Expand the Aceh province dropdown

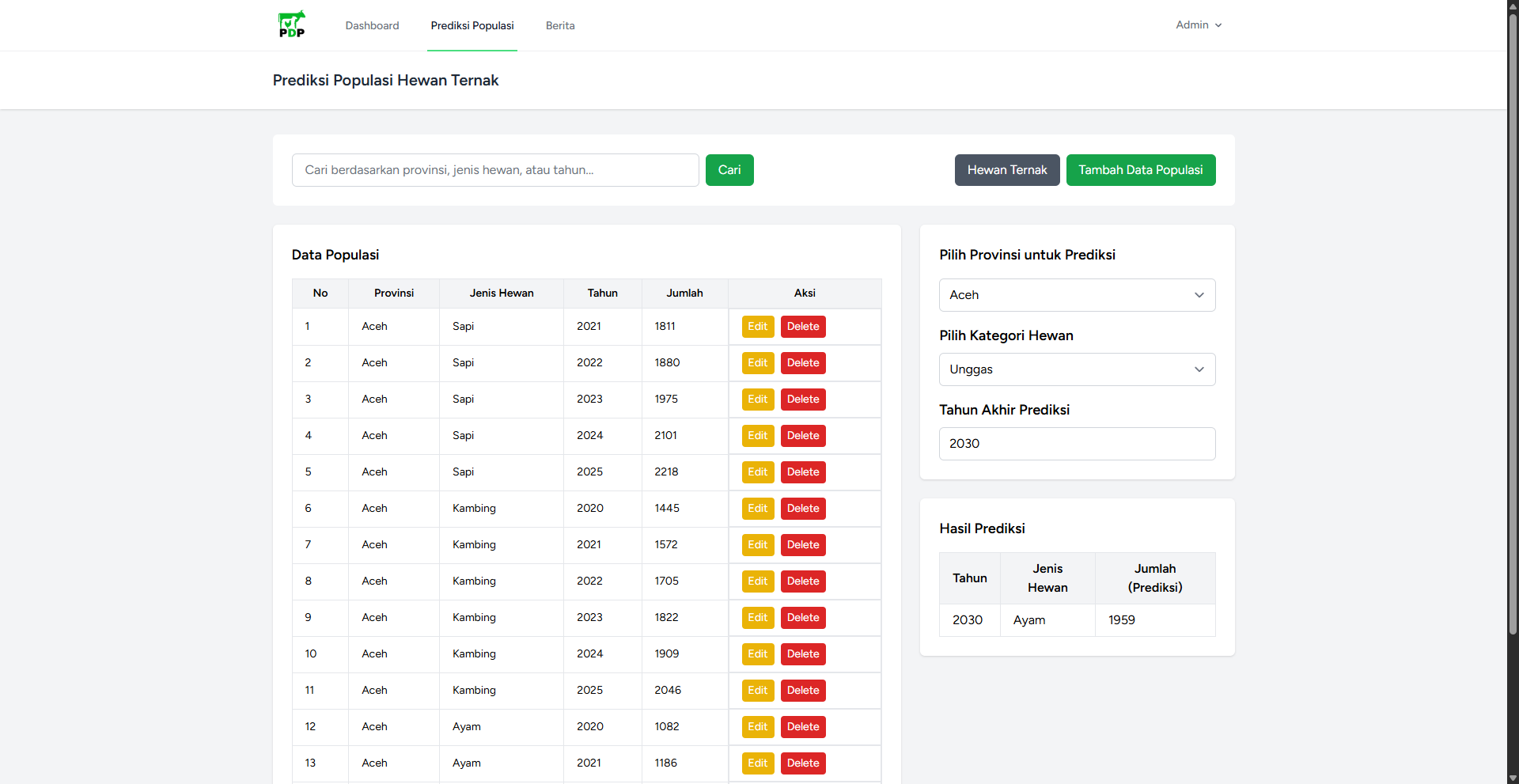click(1076, 295)
